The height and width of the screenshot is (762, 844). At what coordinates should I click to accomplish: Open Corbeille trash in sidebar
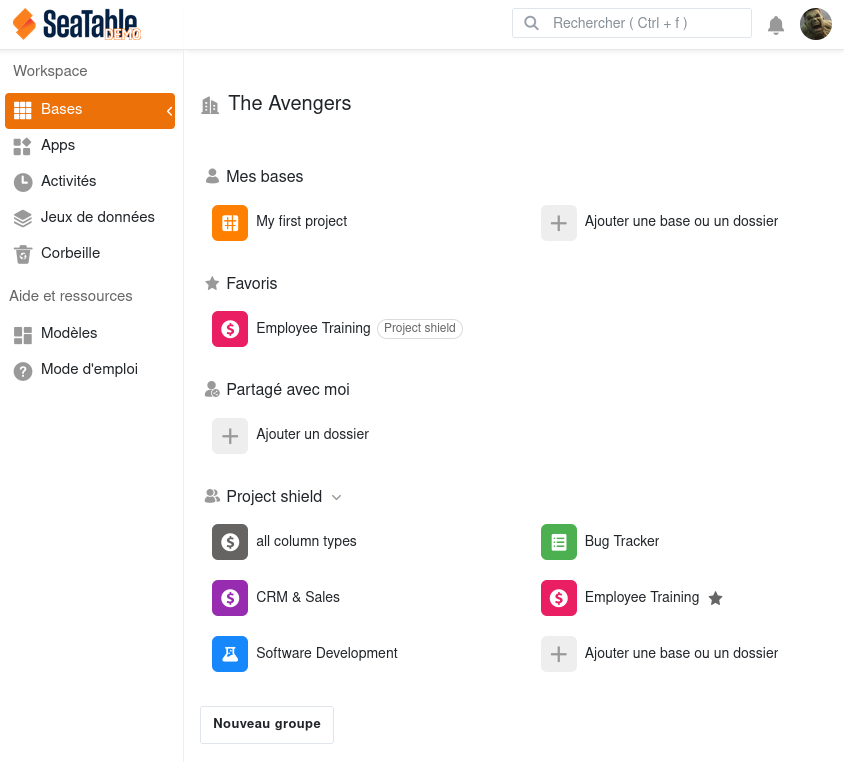pyautogui.click(x=70, y=254)
